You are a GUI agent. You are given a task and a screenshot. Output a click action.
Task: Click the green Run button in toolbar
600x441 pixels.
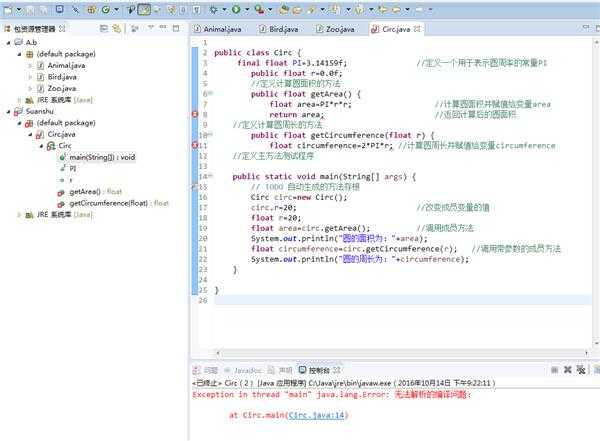[x=234, y=9]
